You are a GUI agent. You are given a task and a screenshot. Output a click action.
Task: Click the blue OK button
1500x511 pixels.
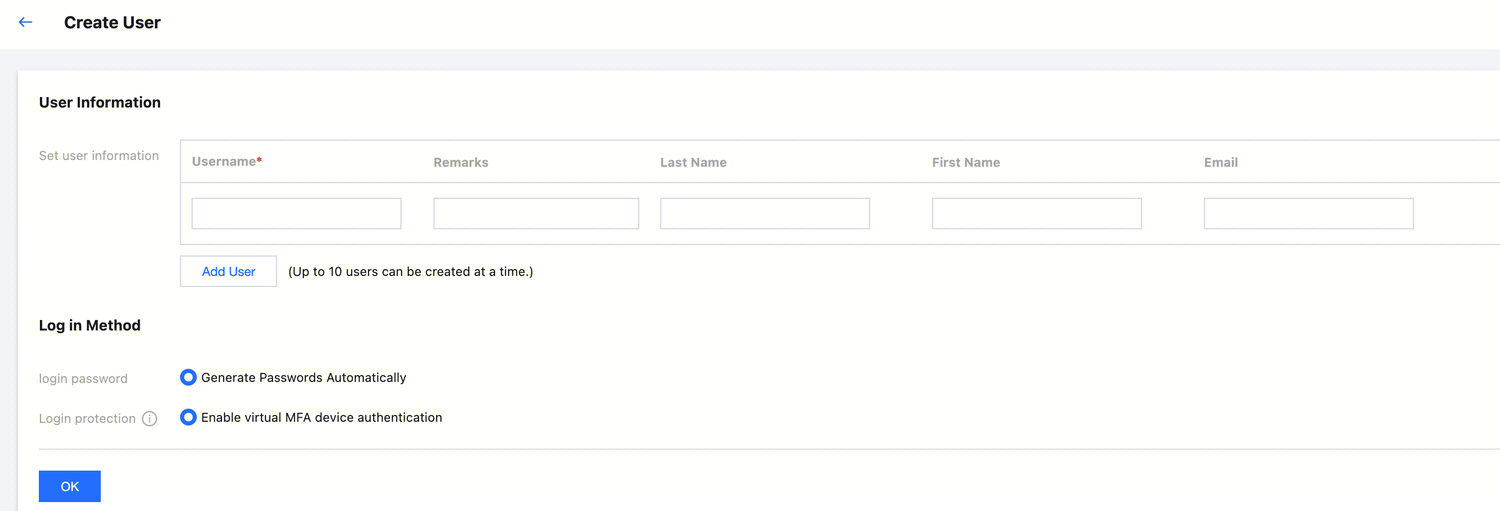pyautogui.click(x=70, y=486)
